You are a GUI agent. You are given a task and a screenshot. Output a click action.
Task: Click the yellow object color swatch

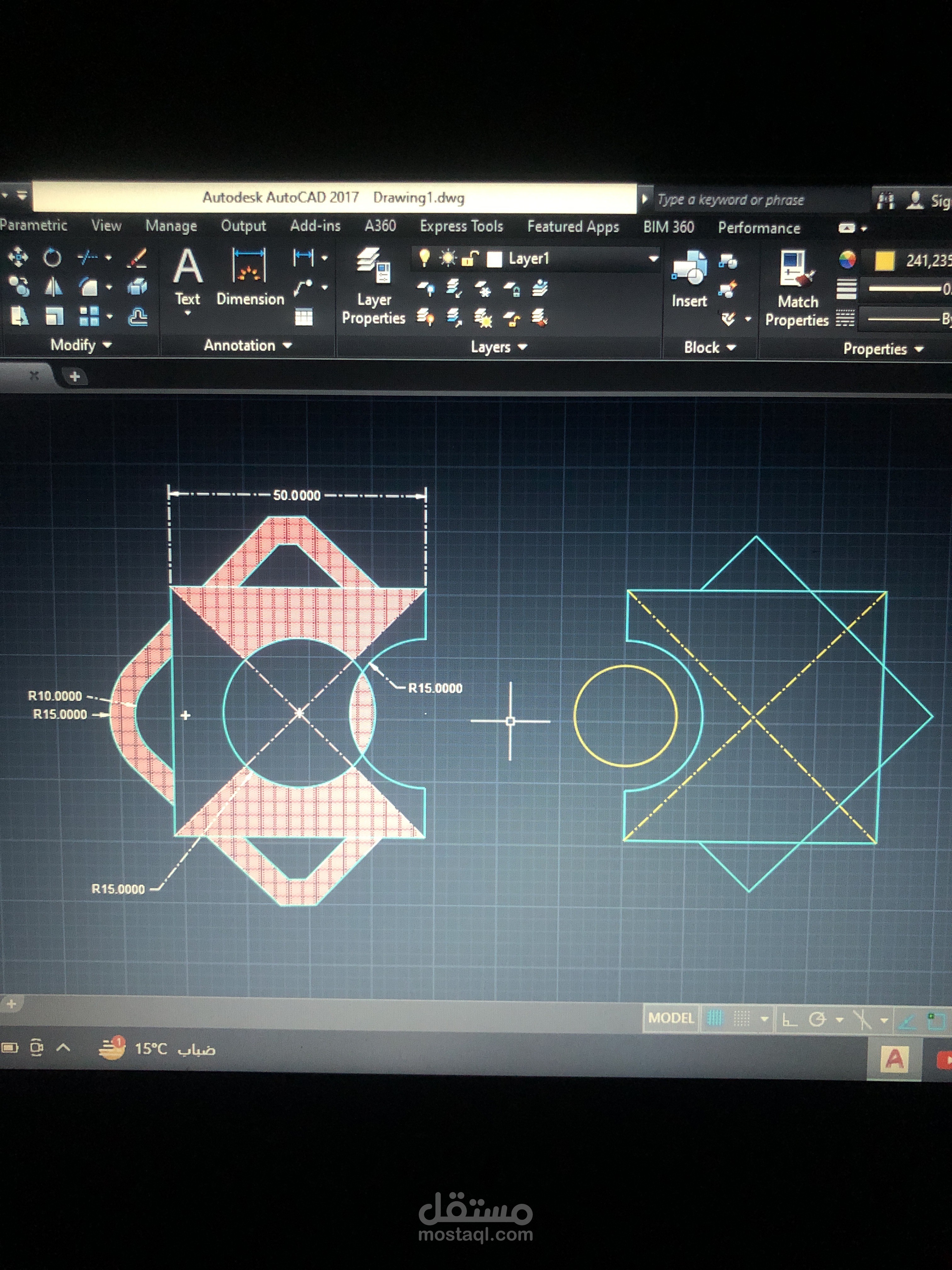[x=884, y=261]
